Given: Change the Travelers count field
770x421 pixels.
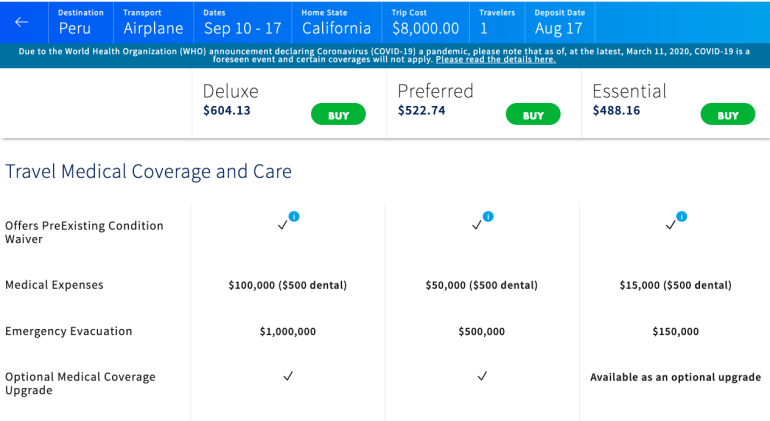Looking at the screenshot, I should [497, 22].
